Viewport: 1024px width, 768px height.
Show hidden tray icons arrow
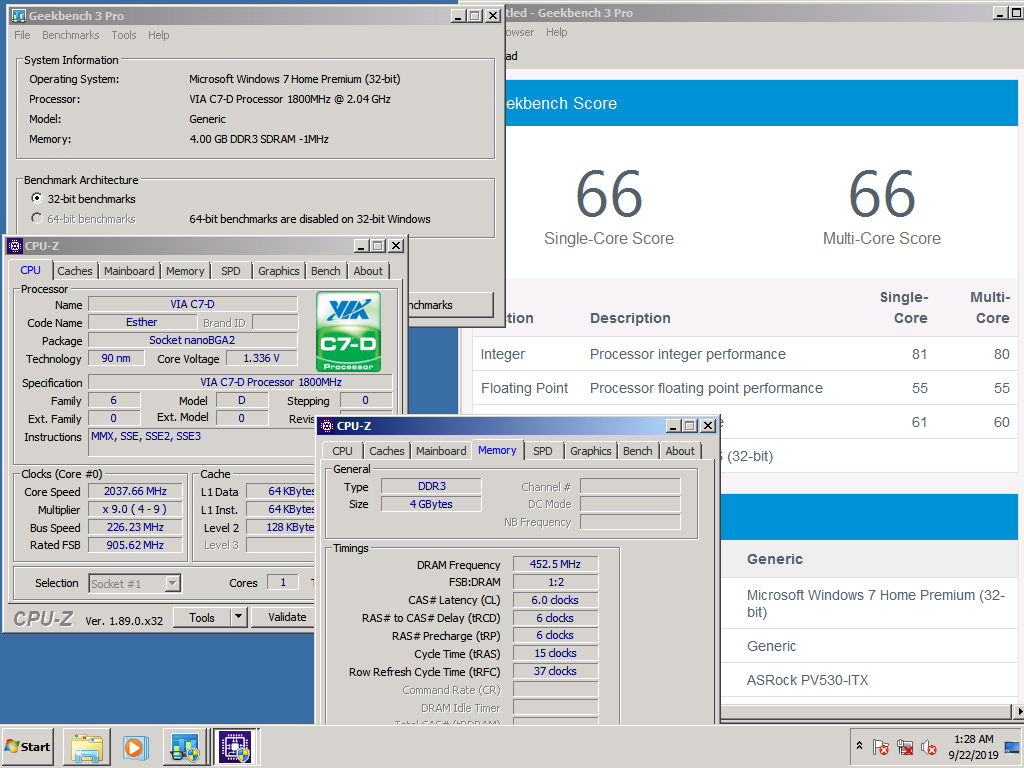point(859,746)
